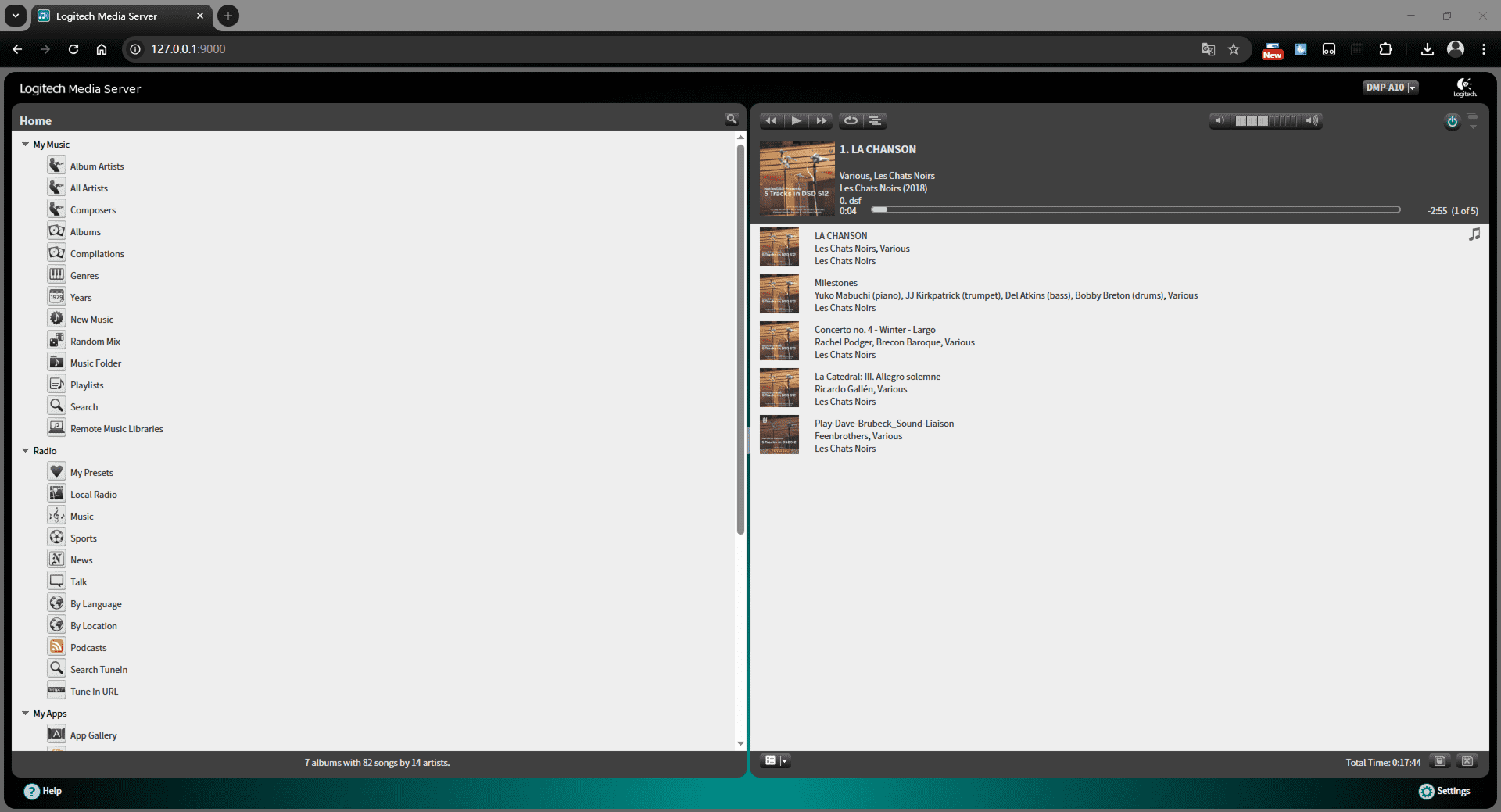This screenshot has width=1501, height=812.
Task: Open Podcasts under Radio
Action: click(x=88, y=648)
